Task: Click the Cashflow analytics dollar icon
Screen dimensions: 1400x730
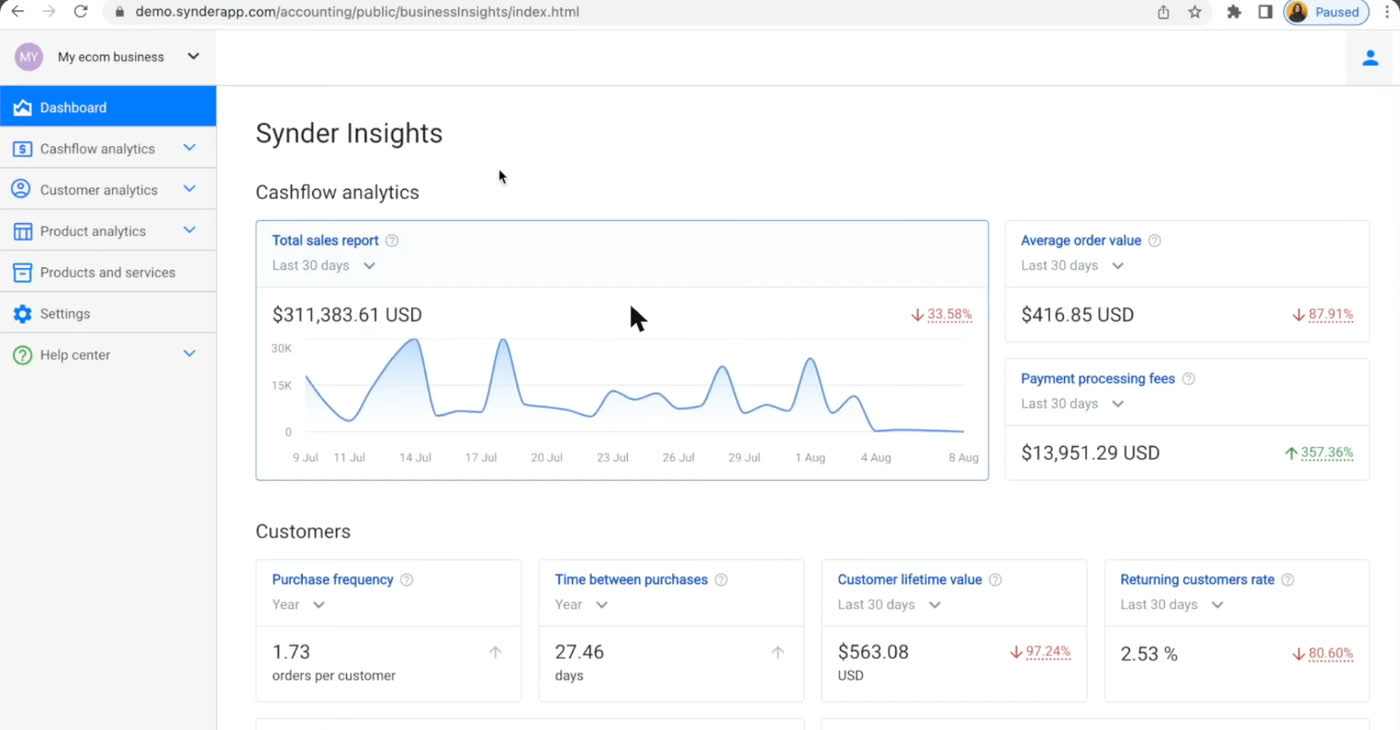Action: point(22,149)
